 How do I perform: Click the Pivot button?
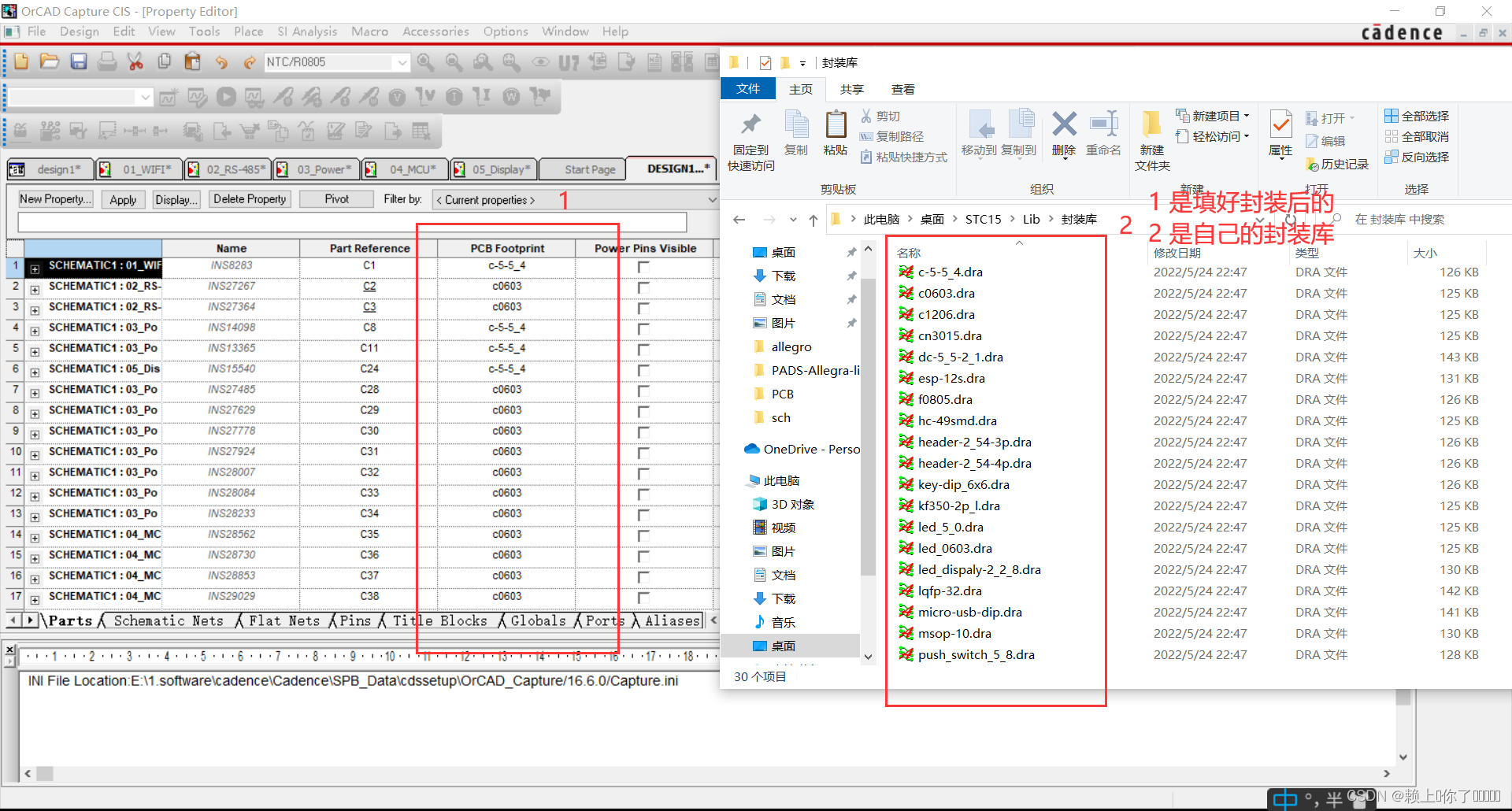(336, 199)
